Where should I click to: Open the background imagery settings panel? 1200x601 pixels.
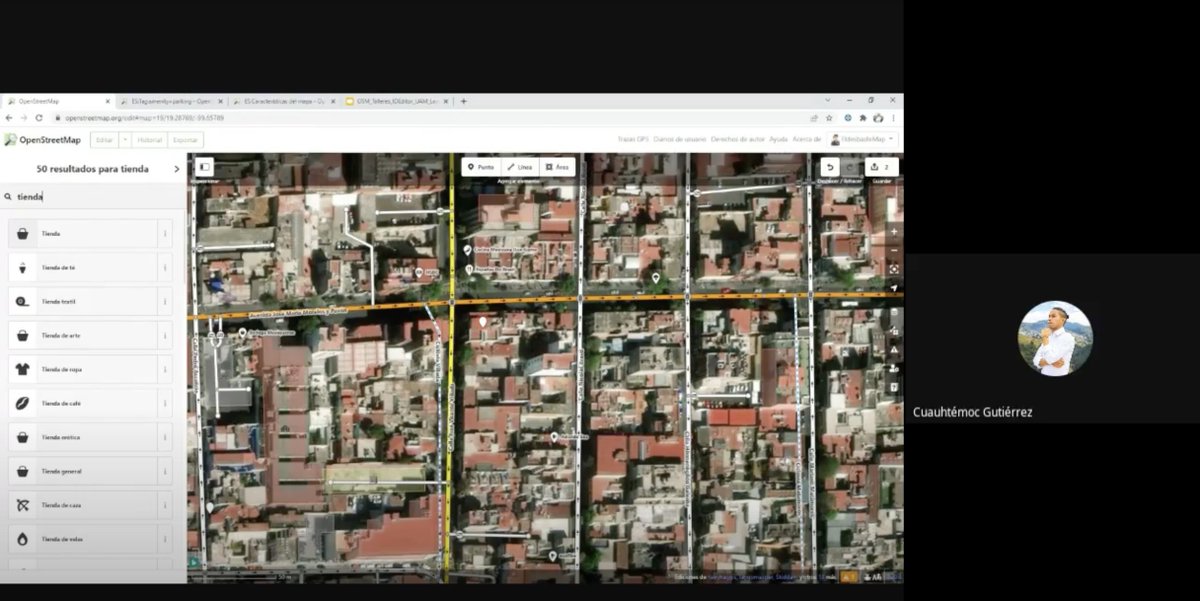pyautogui.click(x=893, y=312)
